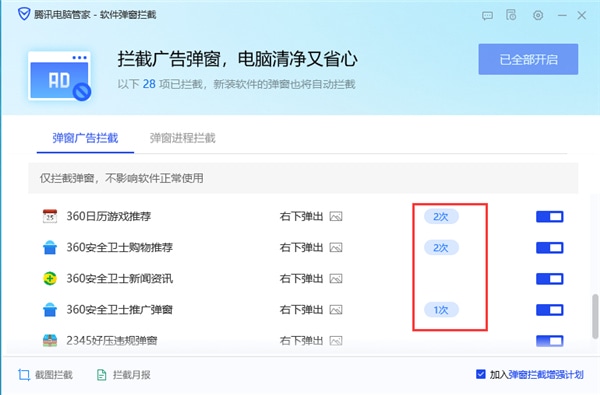Open the 拦截月报 report icon
This screenshot has width=600, height=395.
click(x=101, y=375)
